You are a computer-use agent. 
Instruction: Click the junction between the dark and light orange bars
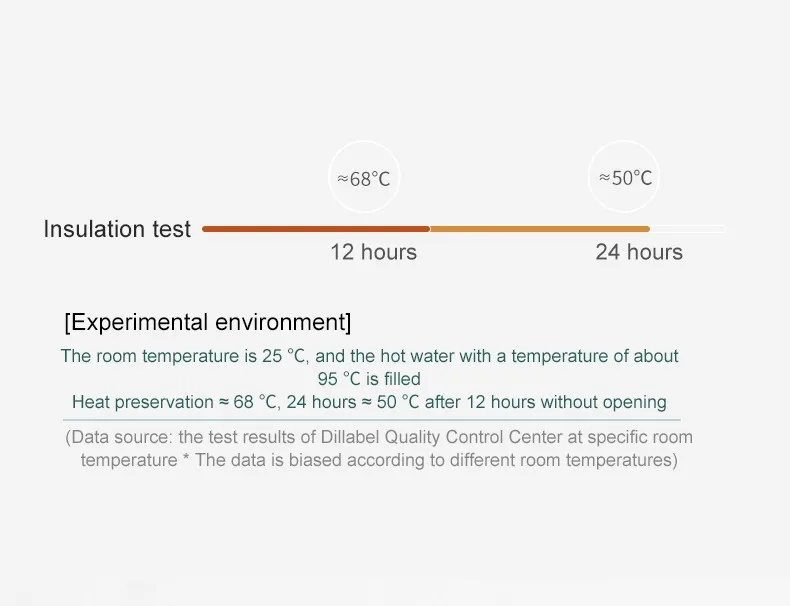[430, 229]
